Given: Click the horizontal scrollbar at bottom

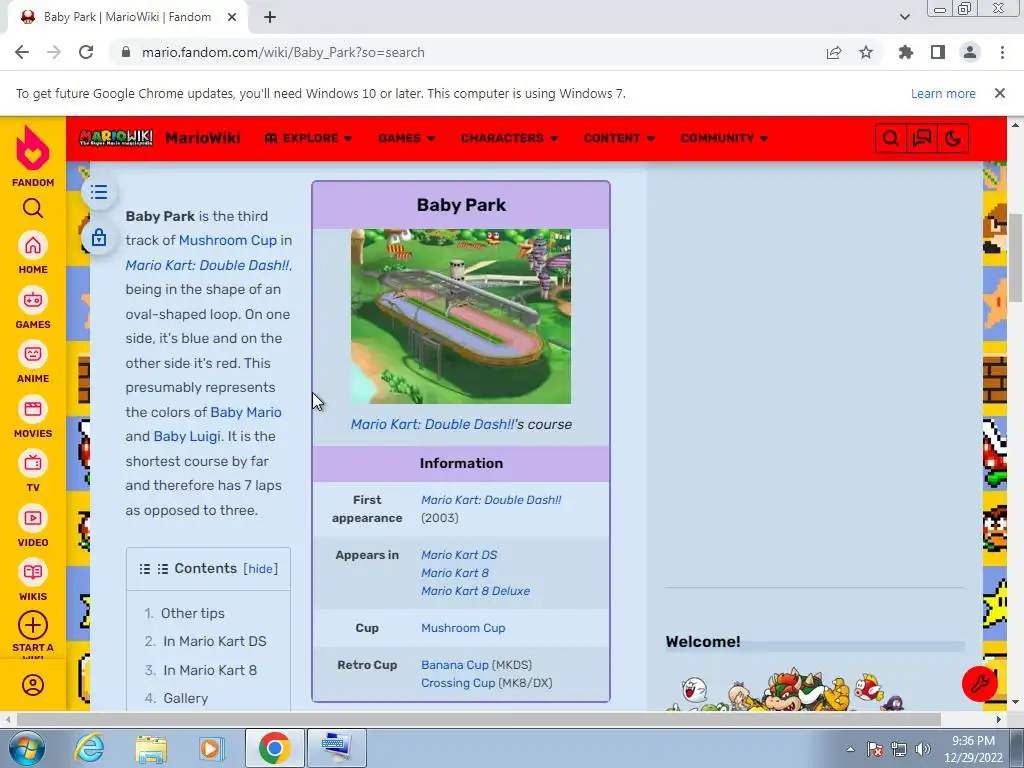Looking at the screenshot, I should [479, 719].
